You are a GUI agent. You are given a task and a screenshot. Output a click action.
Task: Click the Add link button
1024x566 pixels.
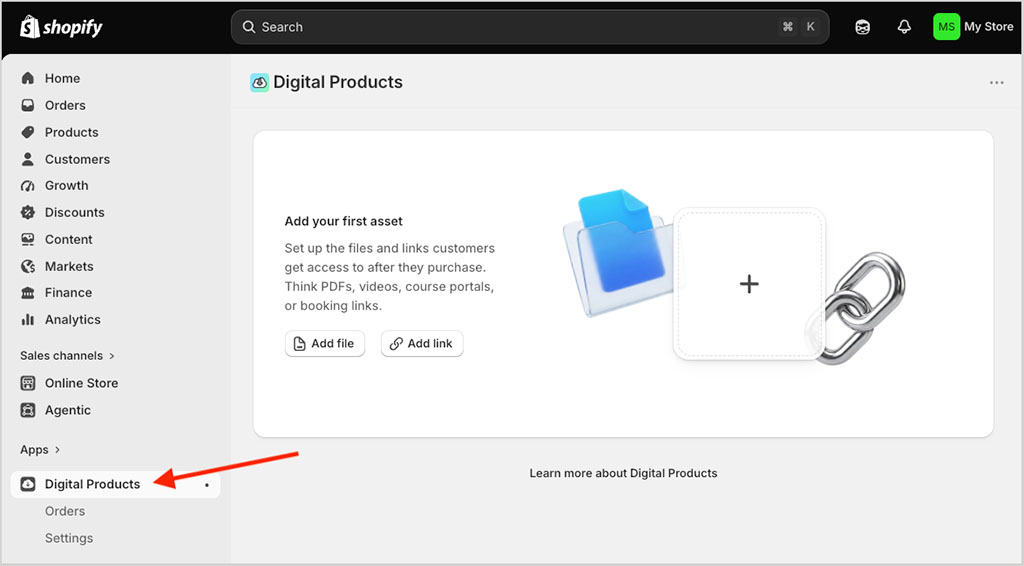[422, 343]
